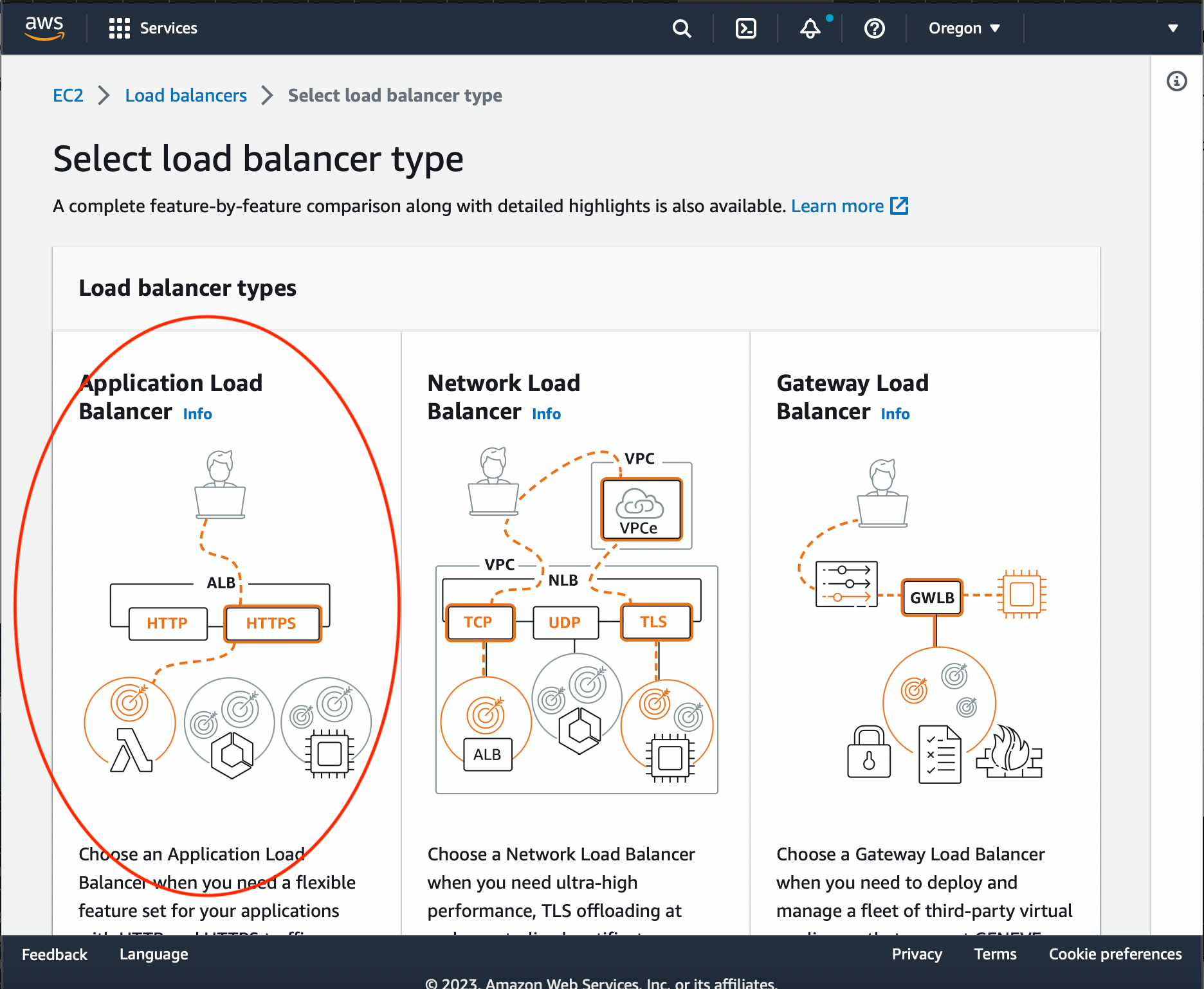1204x989 pixels.
Task: Click the HTTP box in ALB diagram
Action: [x=168, y=623]
